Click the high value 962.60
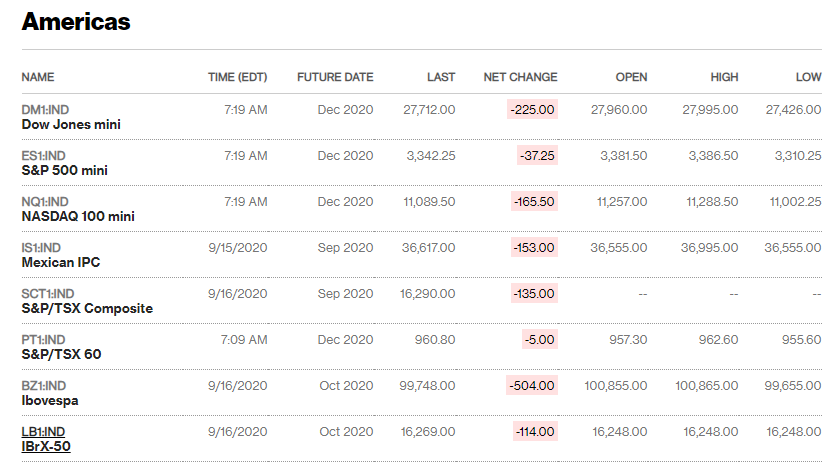Viewport: 836px width, 469px height. pos(719,340)
